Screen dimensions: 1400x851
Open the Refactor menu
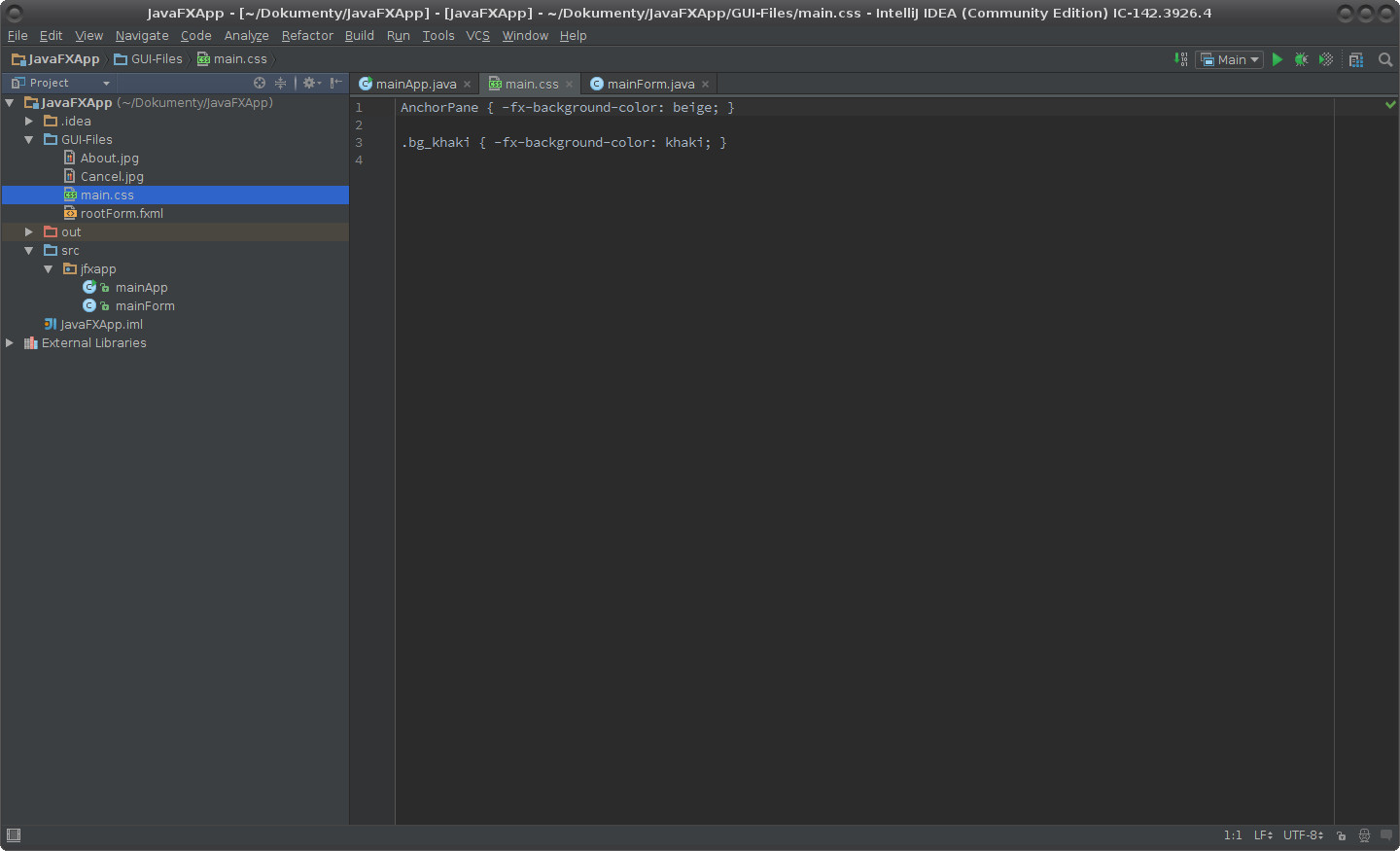[x=307, y=36]
